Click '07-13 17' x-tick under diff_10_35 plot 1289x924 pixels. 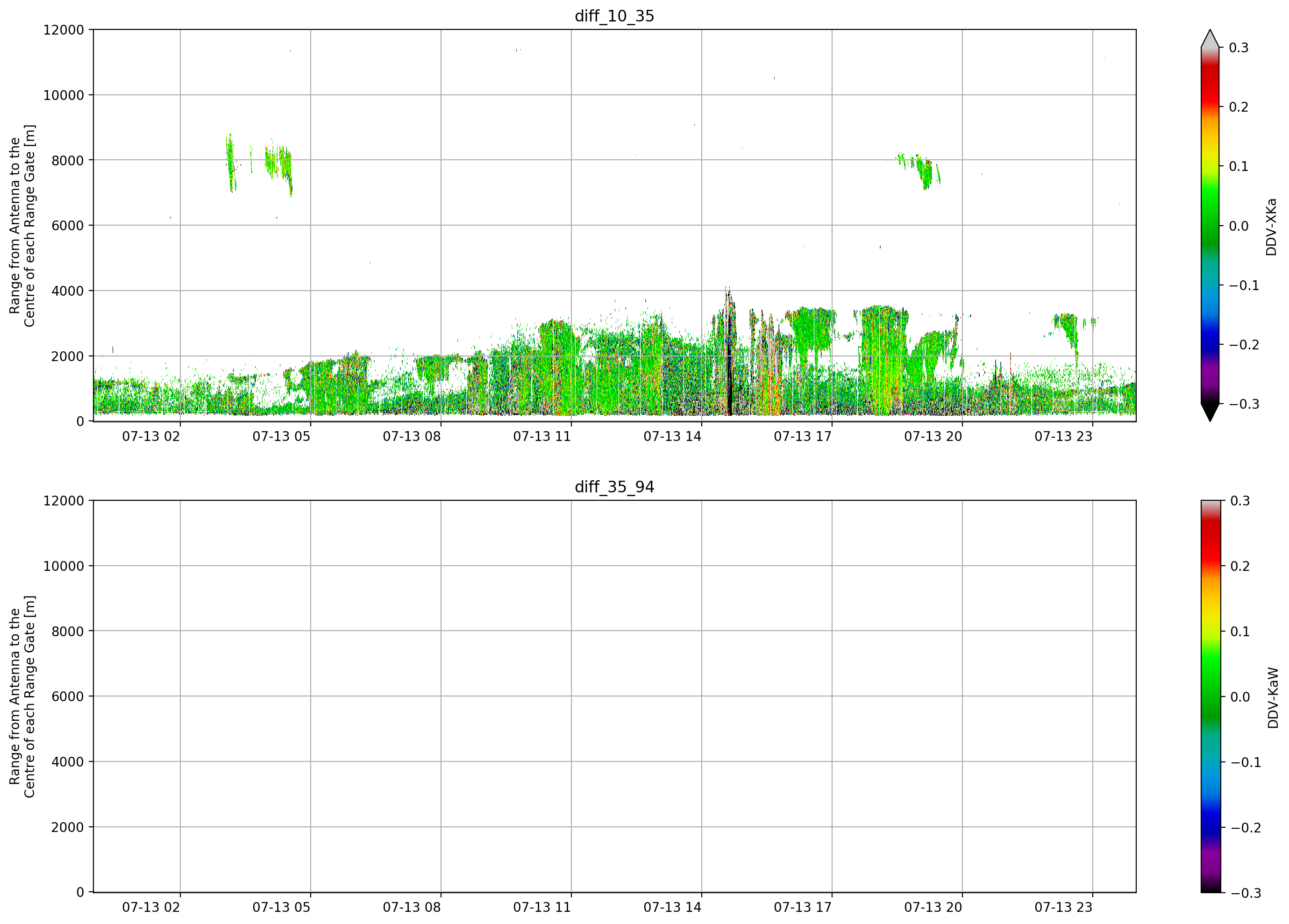tap(803, 436)
